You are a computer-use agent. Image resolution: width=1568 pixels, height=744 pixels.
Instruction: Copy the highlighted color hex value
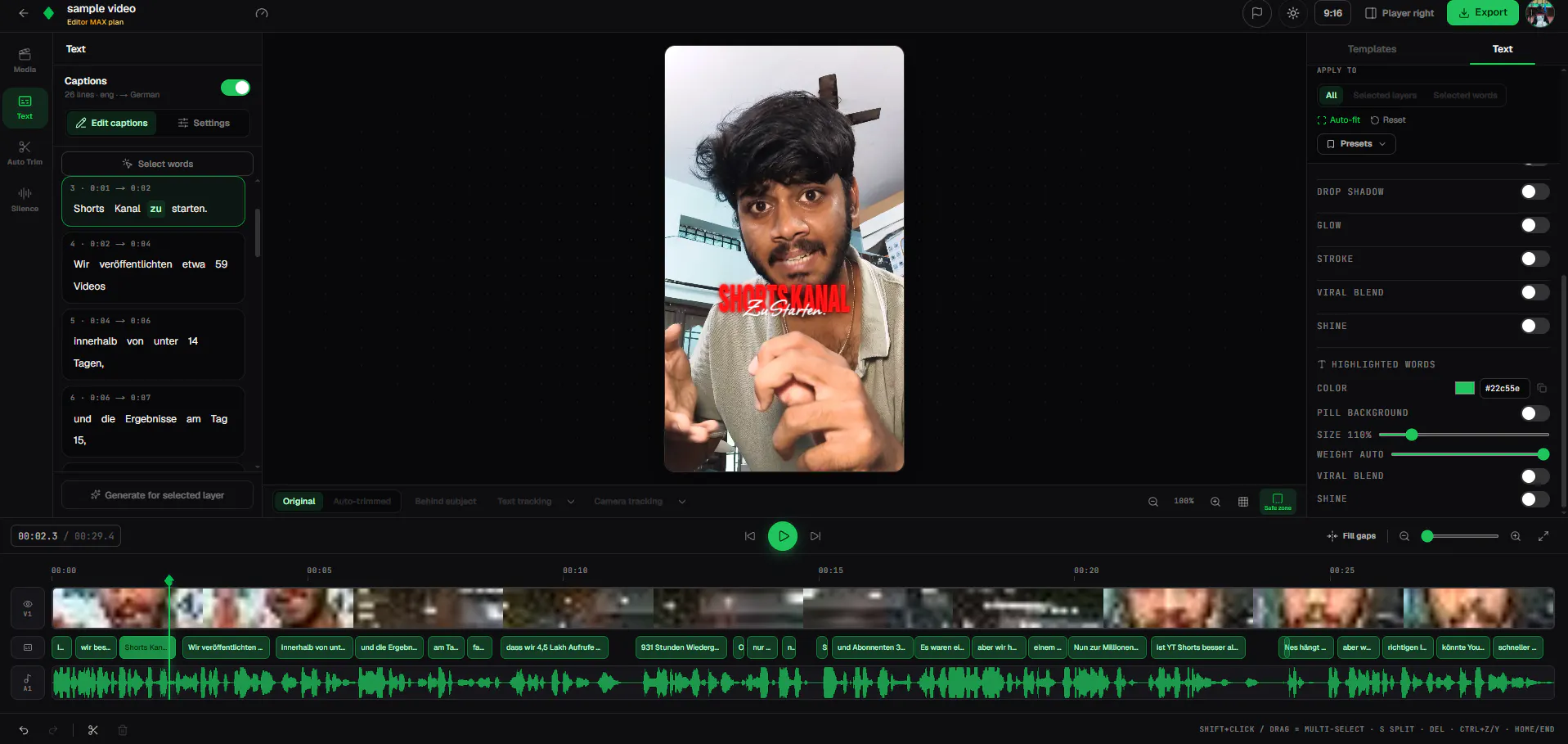pyautogui.click(x=1542, y=388)
